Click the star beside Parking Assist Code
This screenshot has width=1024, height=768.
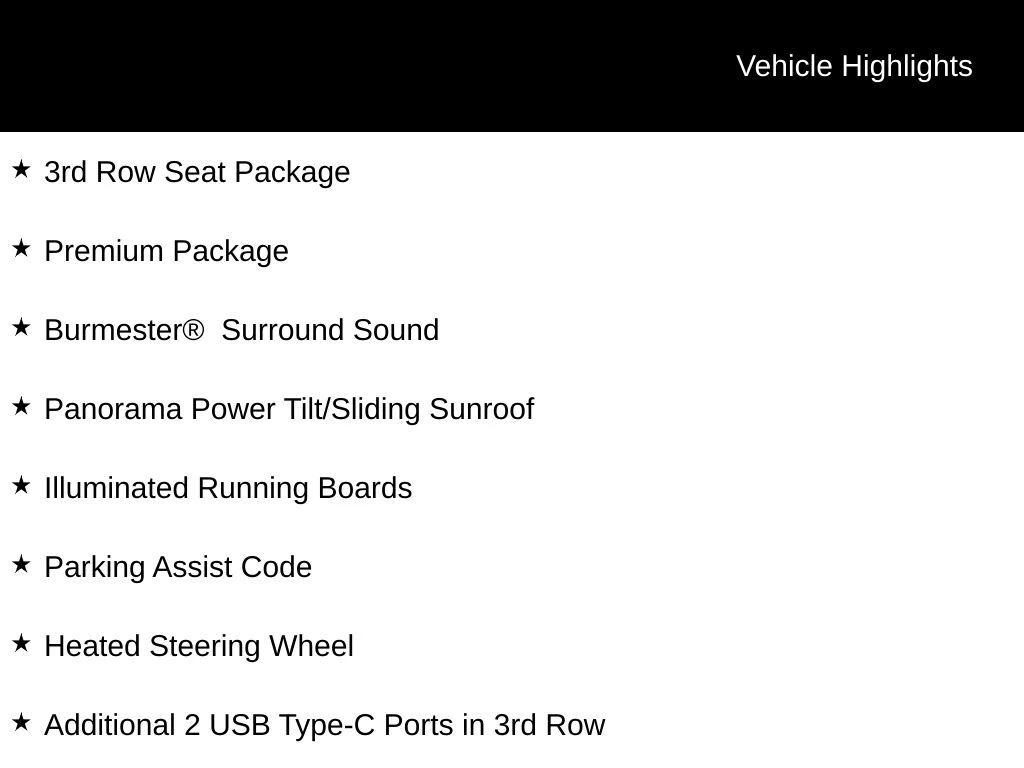pos(21,564)
